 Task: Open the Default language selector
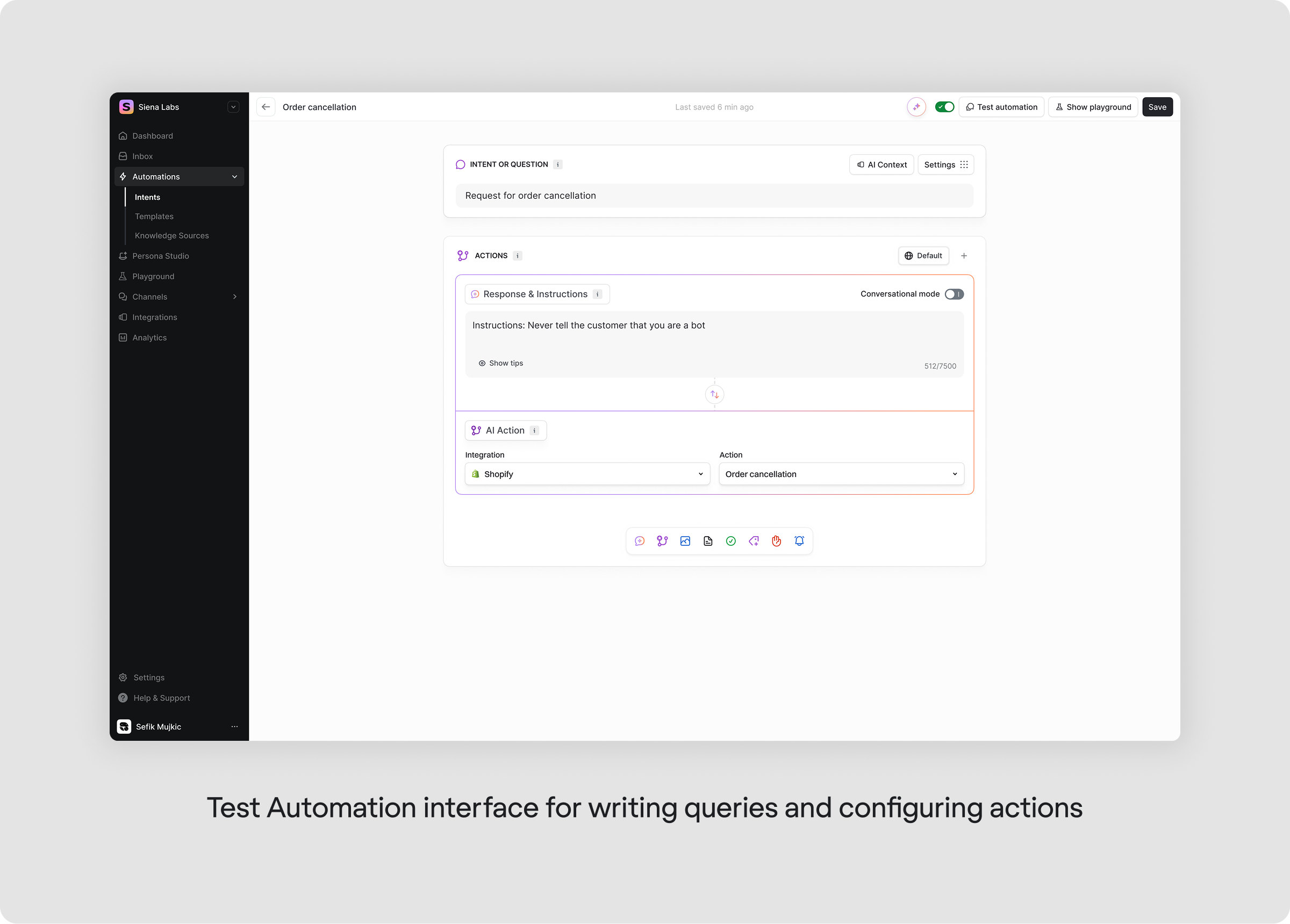(923, 256)
